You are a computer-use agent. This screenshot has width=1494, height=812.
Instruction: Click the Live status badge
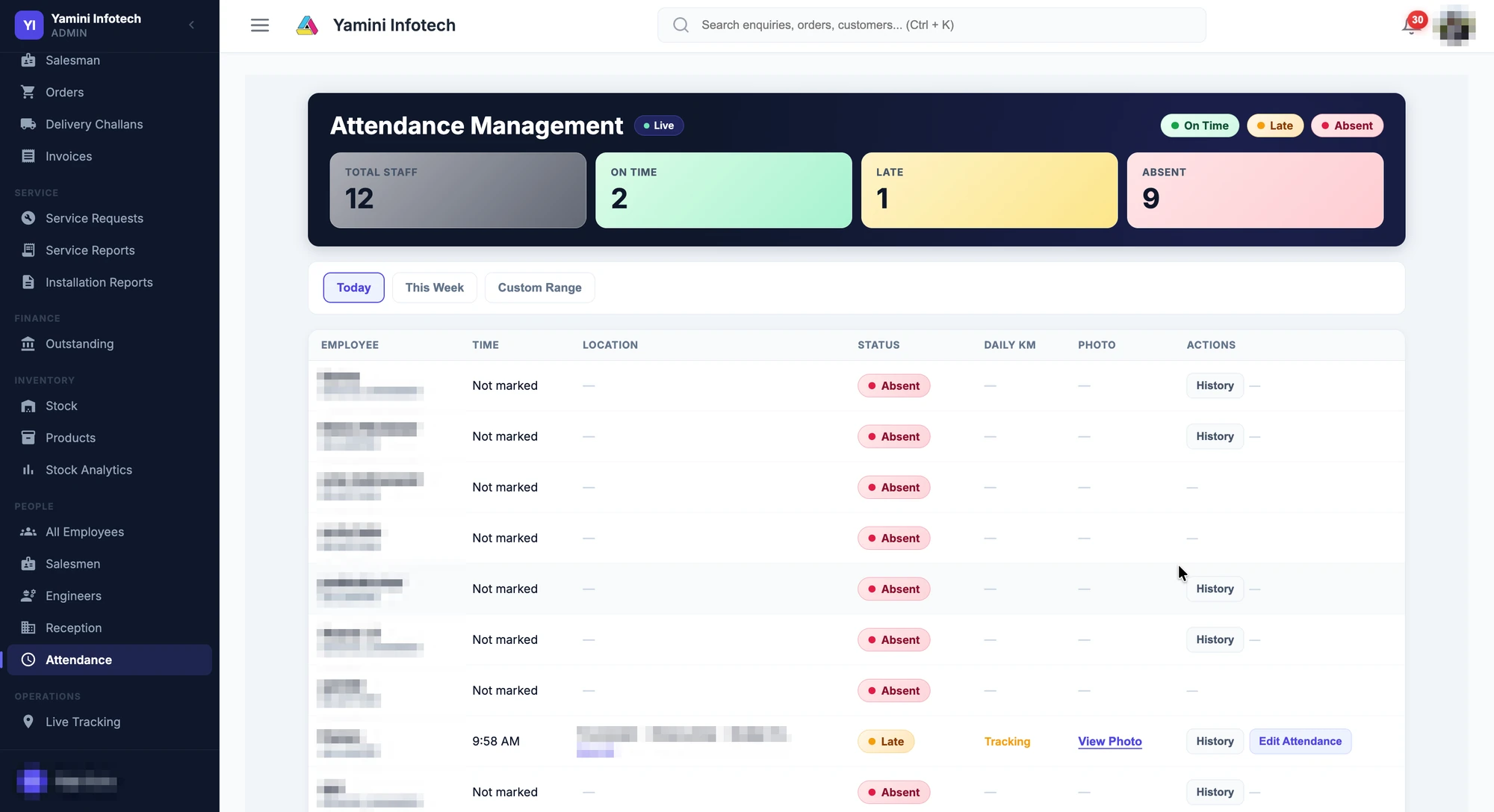659,125
